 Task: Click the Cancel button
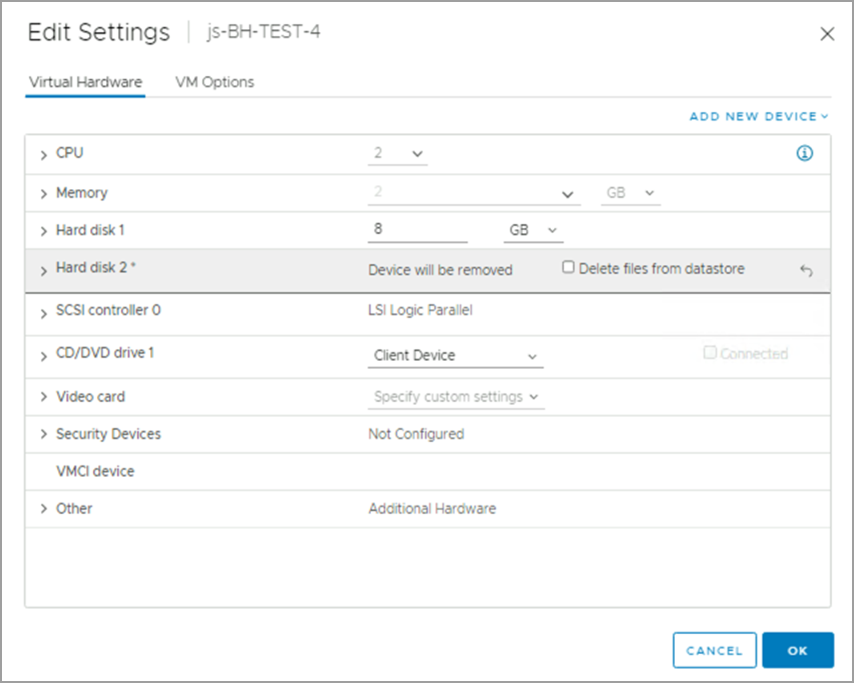tap(714, 650)
